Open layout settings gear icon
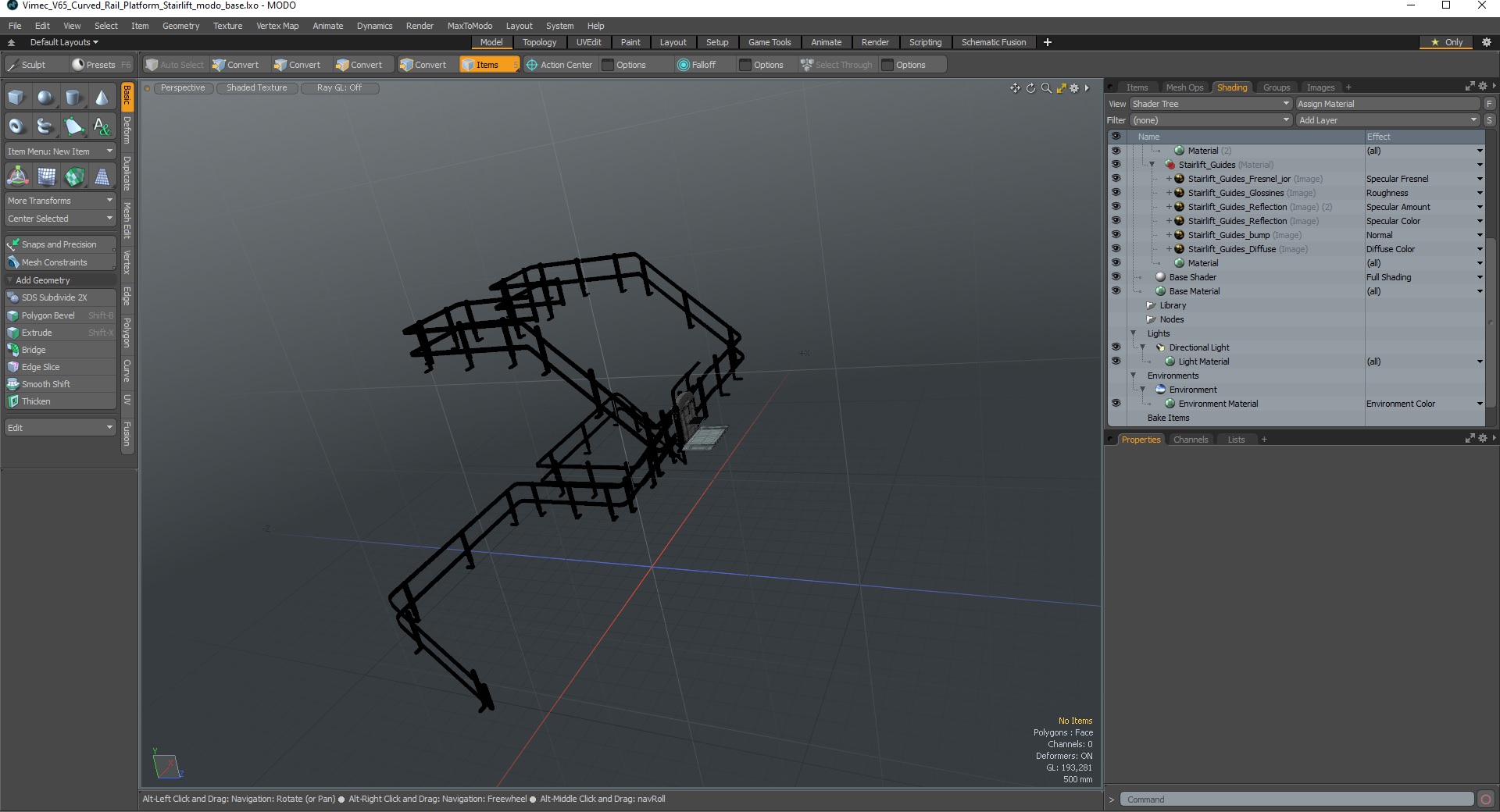 point(1487,42)
